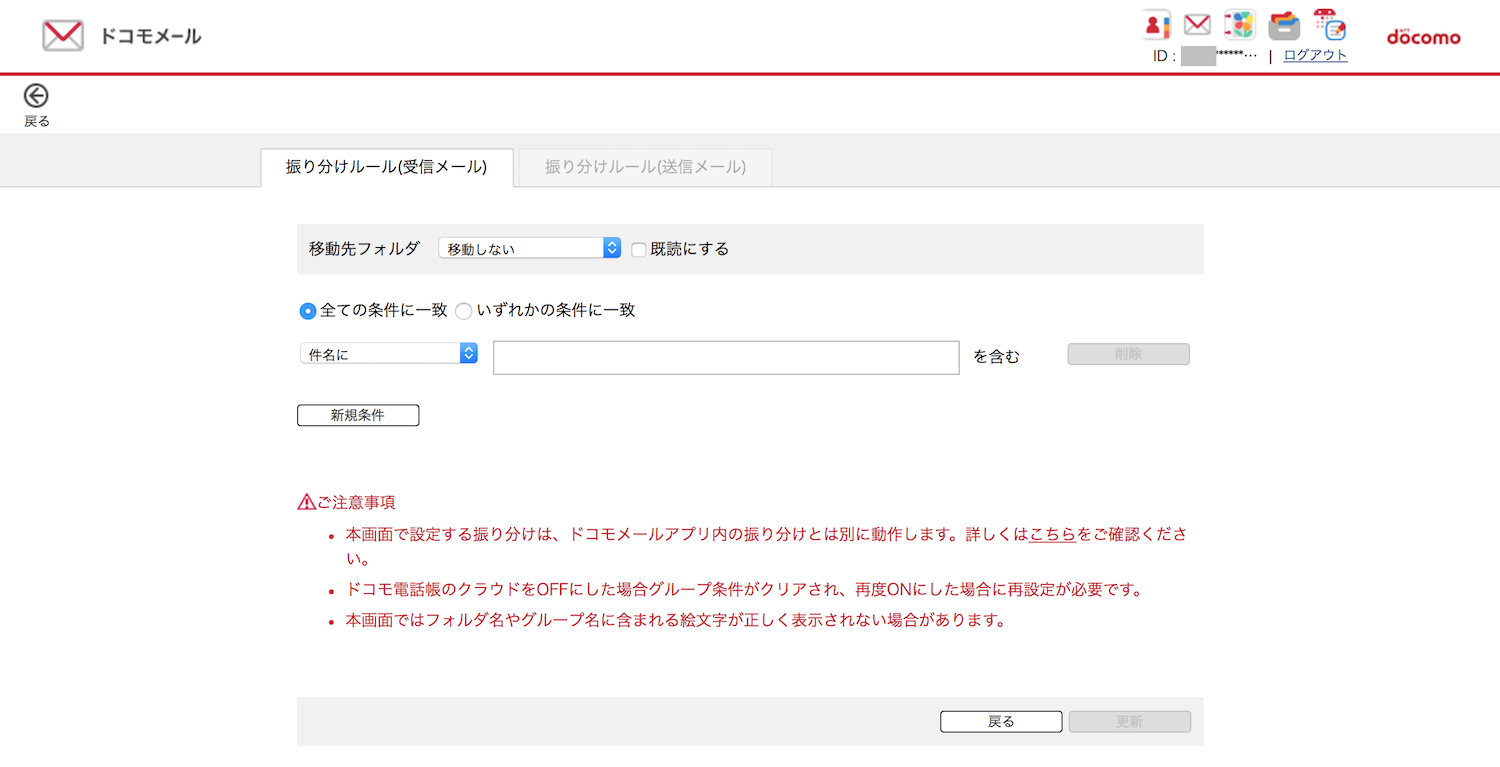This screenshot has height=767, width=1500.
Task: Select 全ての条件に一致 radio button
Action: coord(308,311)
